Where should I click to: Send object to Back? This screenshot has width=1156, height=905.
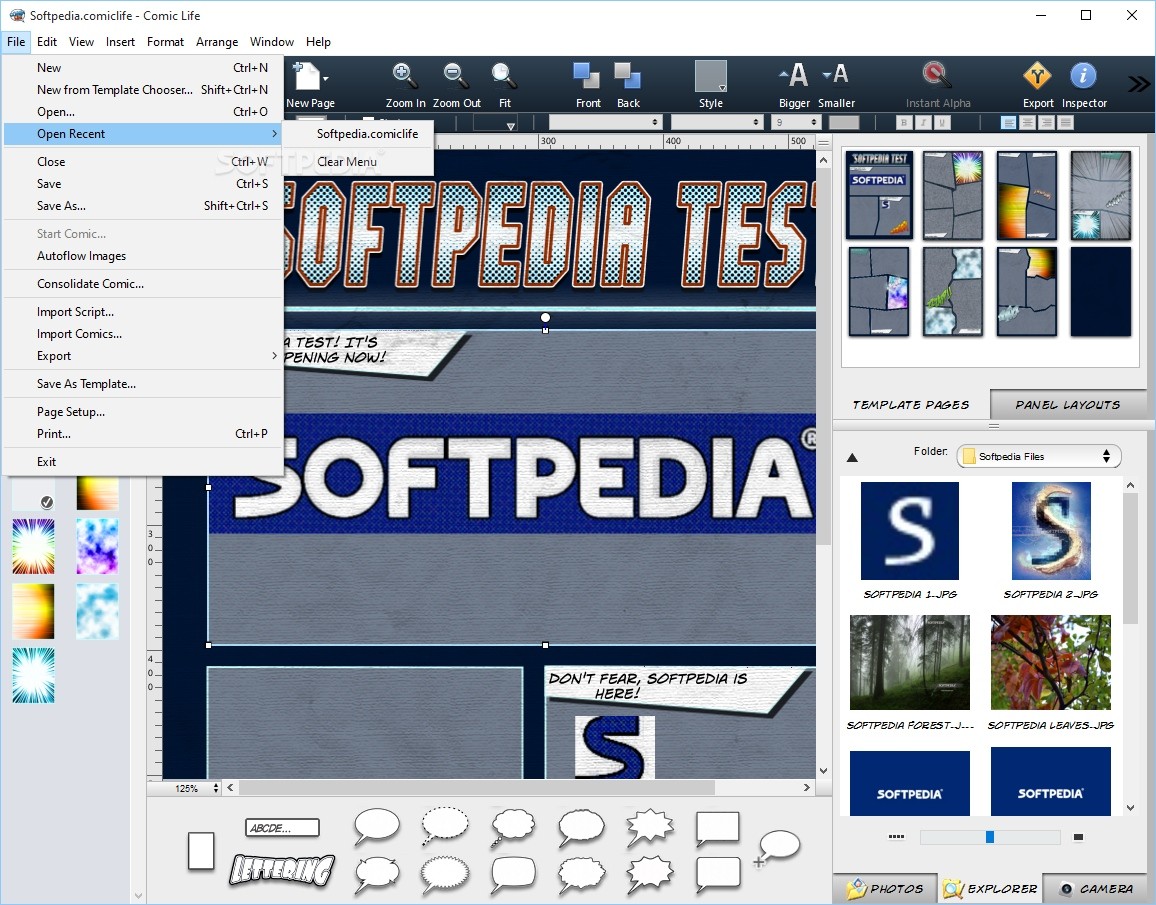(627, 75)
